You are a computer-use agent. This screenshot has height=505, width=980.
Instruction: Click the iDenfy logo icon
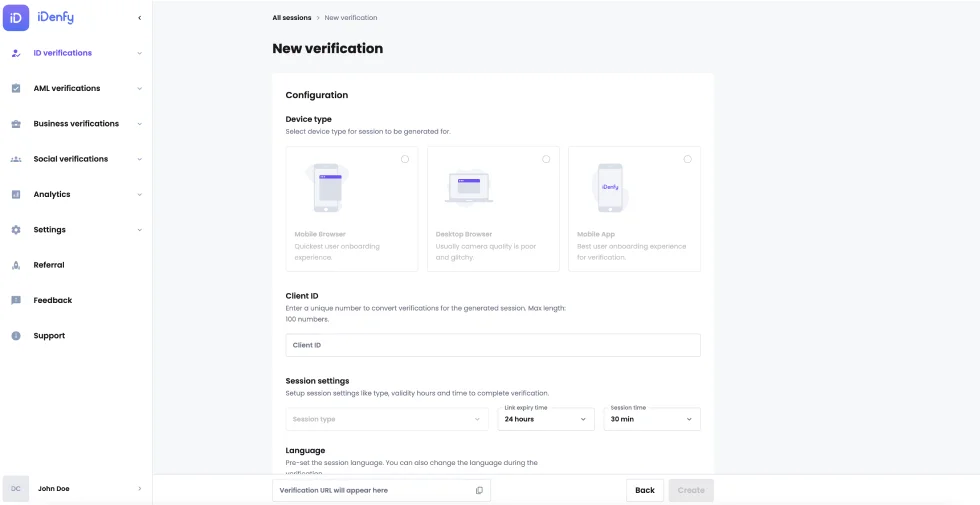tap(16, 17)
